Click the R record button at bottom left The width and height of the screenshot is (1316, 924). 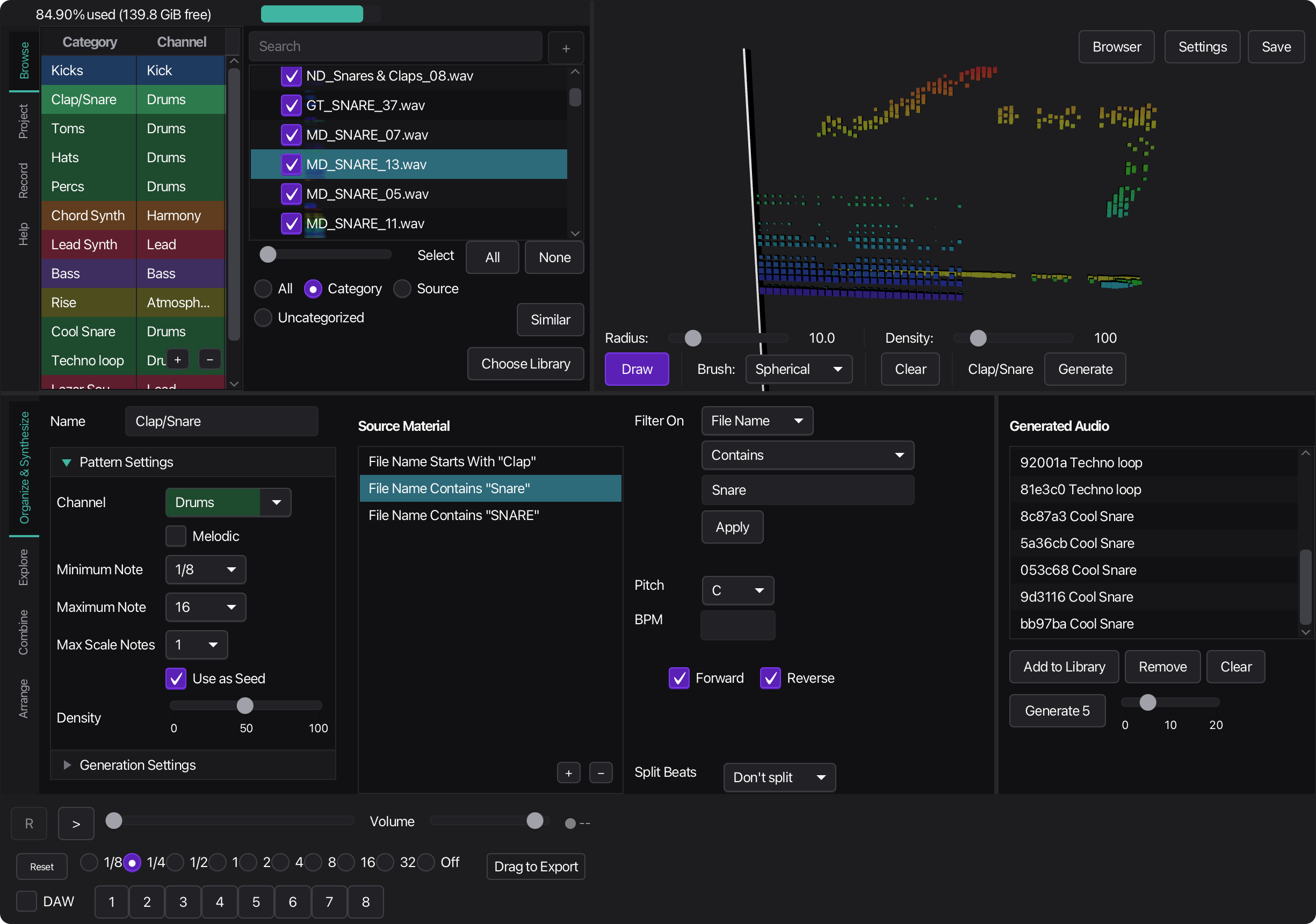coord(28,823)
